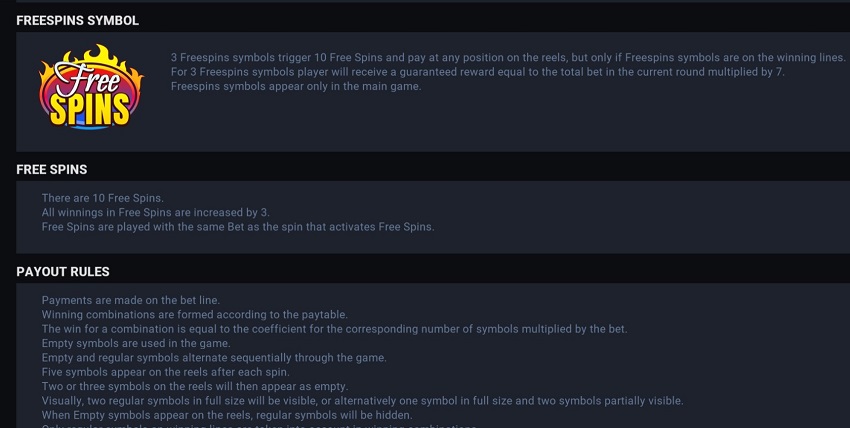The image size is (850, 428).
Task: Click the line about coefficient multiplied by the bet
Action: click(x=334, y=329)
